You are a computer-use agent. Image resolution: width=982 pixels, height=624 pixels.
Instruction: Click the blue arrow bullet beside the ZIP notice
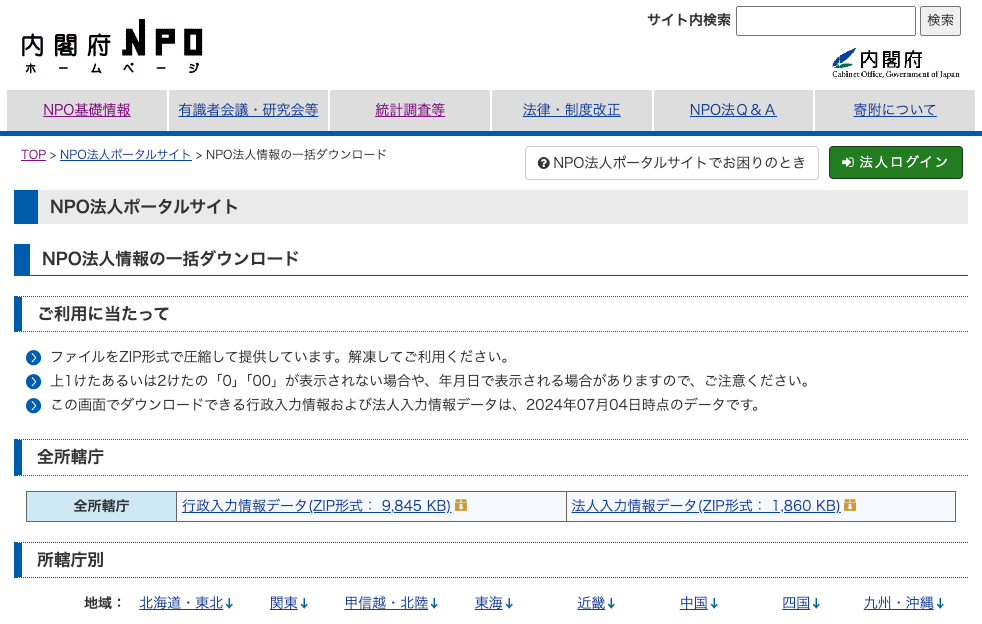point(35,356)
